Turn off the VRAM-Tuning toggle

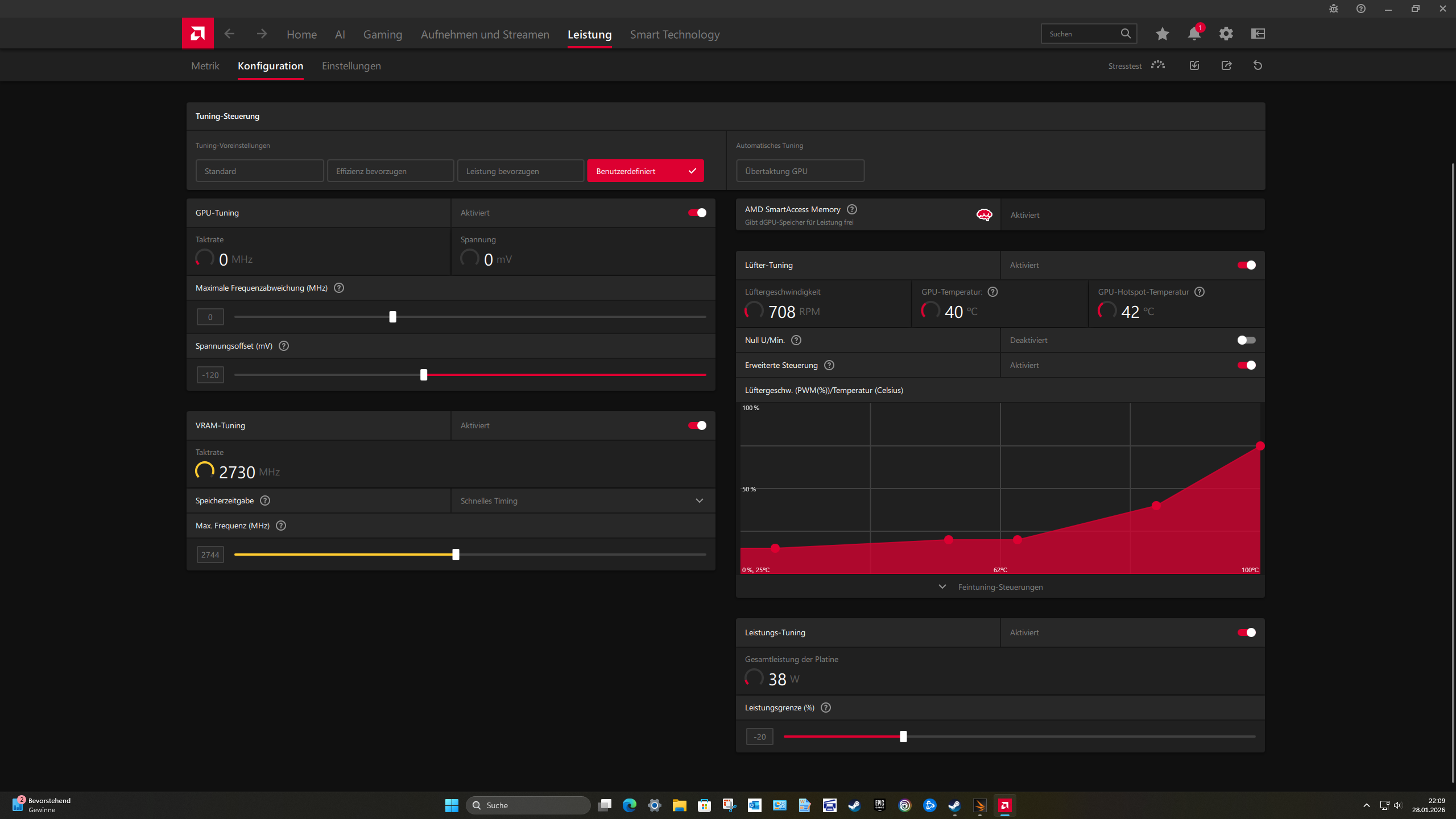[696, 425]
